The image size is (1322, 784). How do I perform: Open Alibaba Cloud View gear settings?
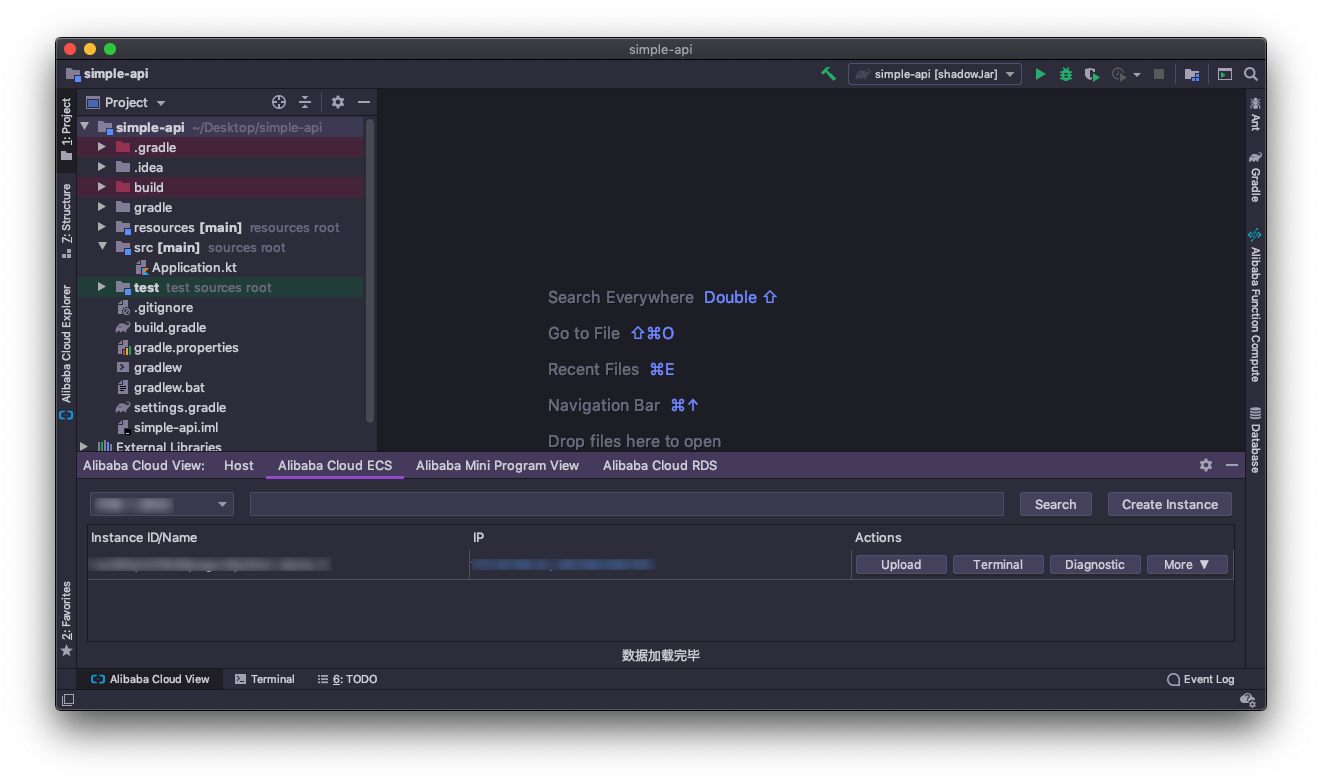point(1206,465)
